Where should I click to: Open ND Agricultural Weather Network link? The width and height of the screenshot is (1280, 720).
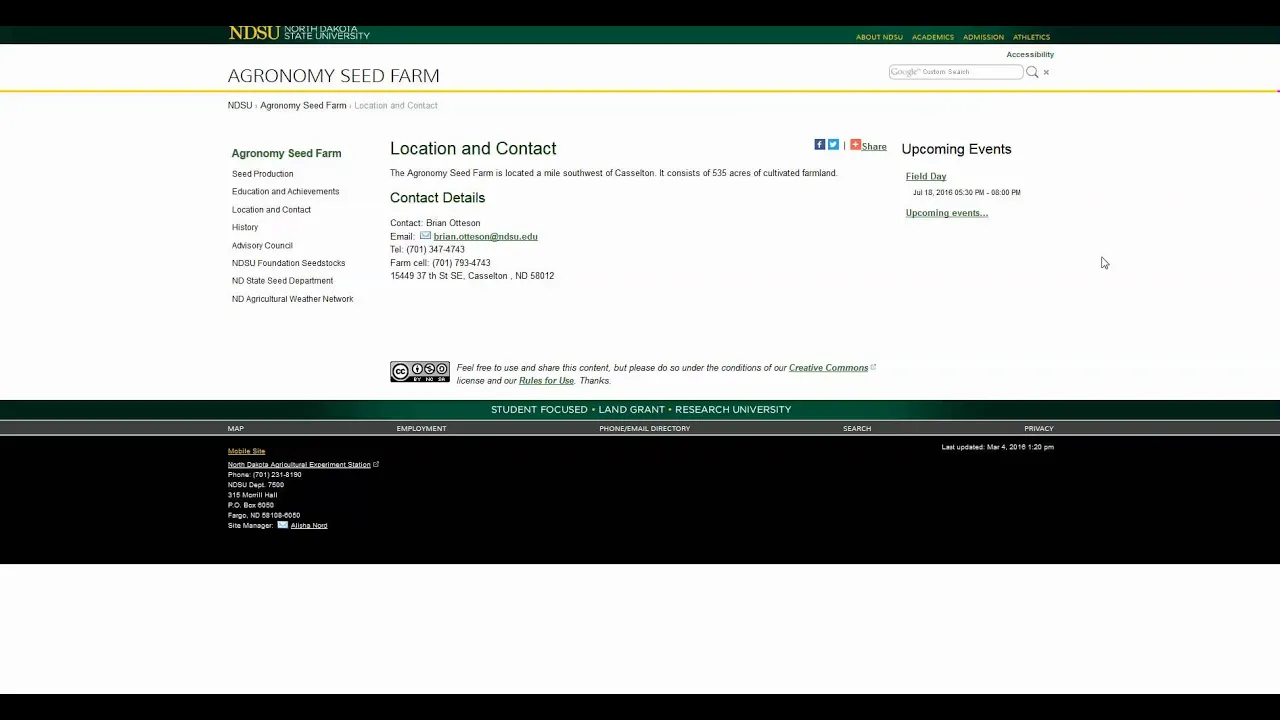293,299
